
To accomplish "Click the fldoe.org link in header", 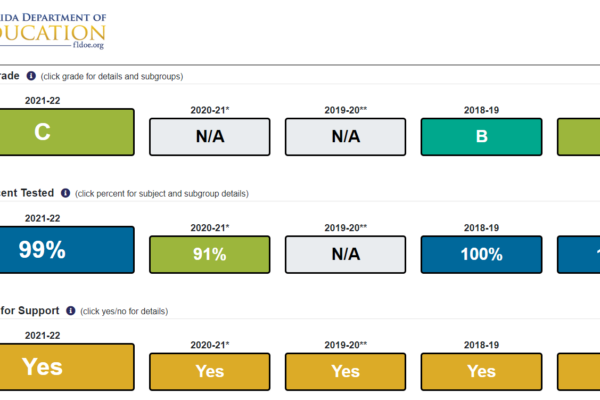I will 86,45.
